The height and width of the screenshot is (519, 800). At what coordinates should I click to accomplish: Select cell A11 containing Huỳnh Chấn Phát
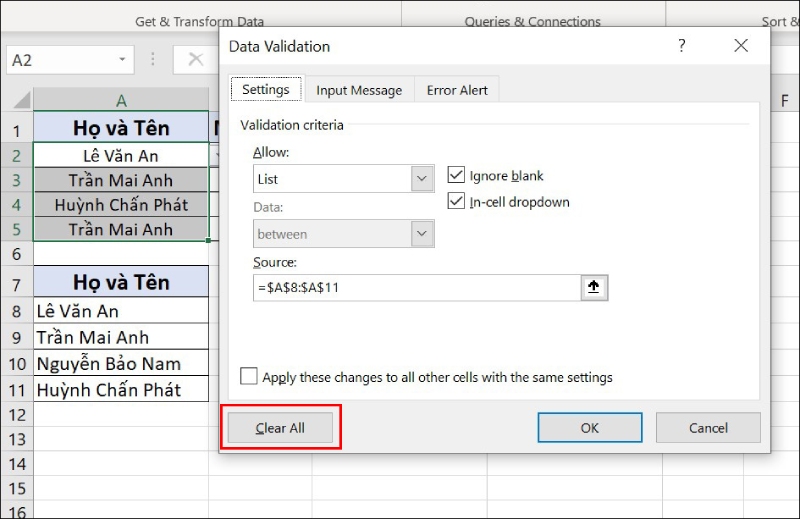[121, 389]
